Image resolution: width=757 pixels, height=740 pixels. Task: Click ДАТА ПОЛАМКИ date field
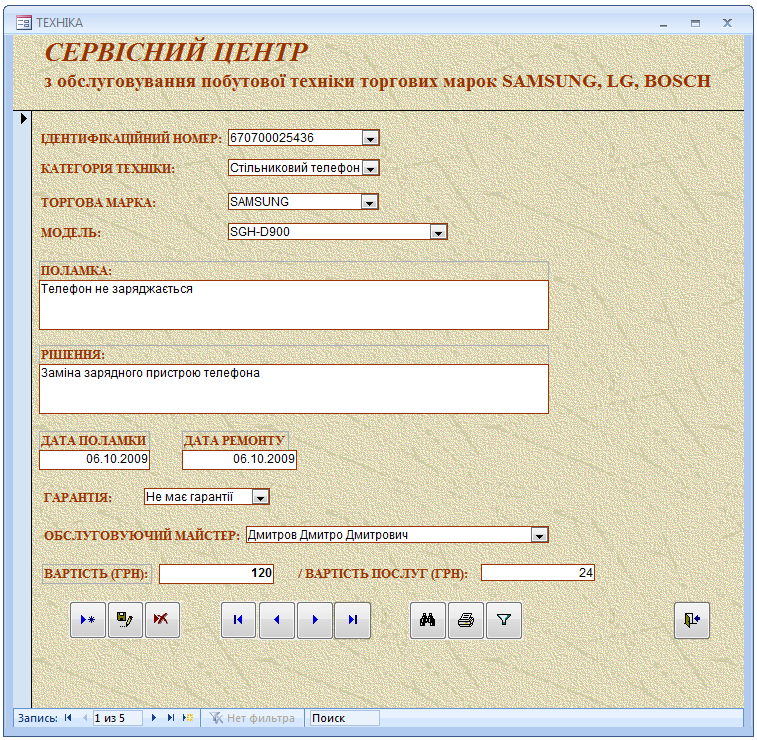coord(95,460)
